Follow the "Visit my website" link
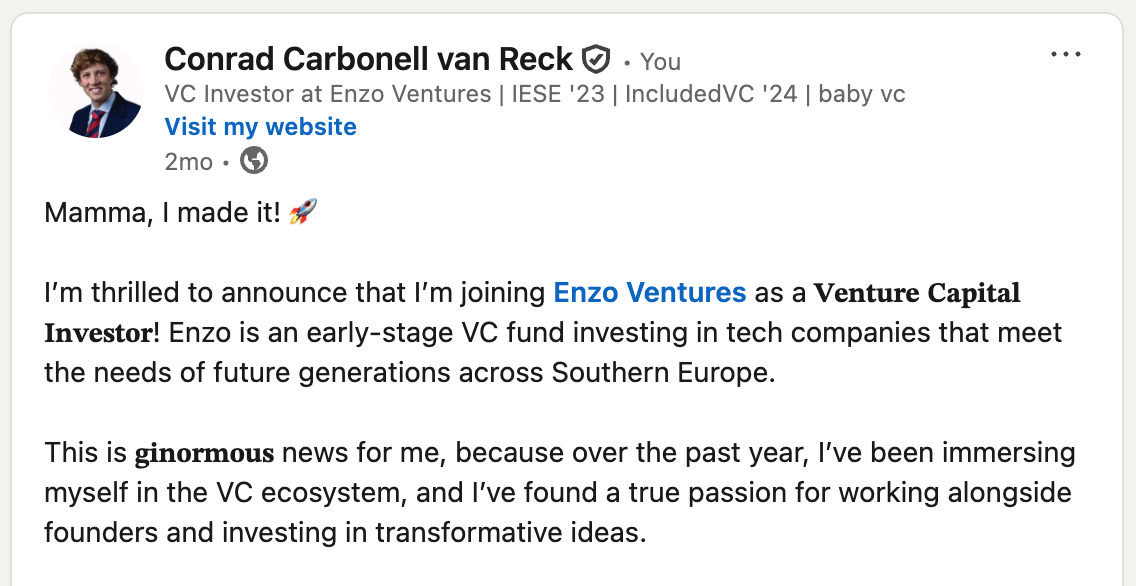This screenshot has width=1136, height=586. pos(261,127)
